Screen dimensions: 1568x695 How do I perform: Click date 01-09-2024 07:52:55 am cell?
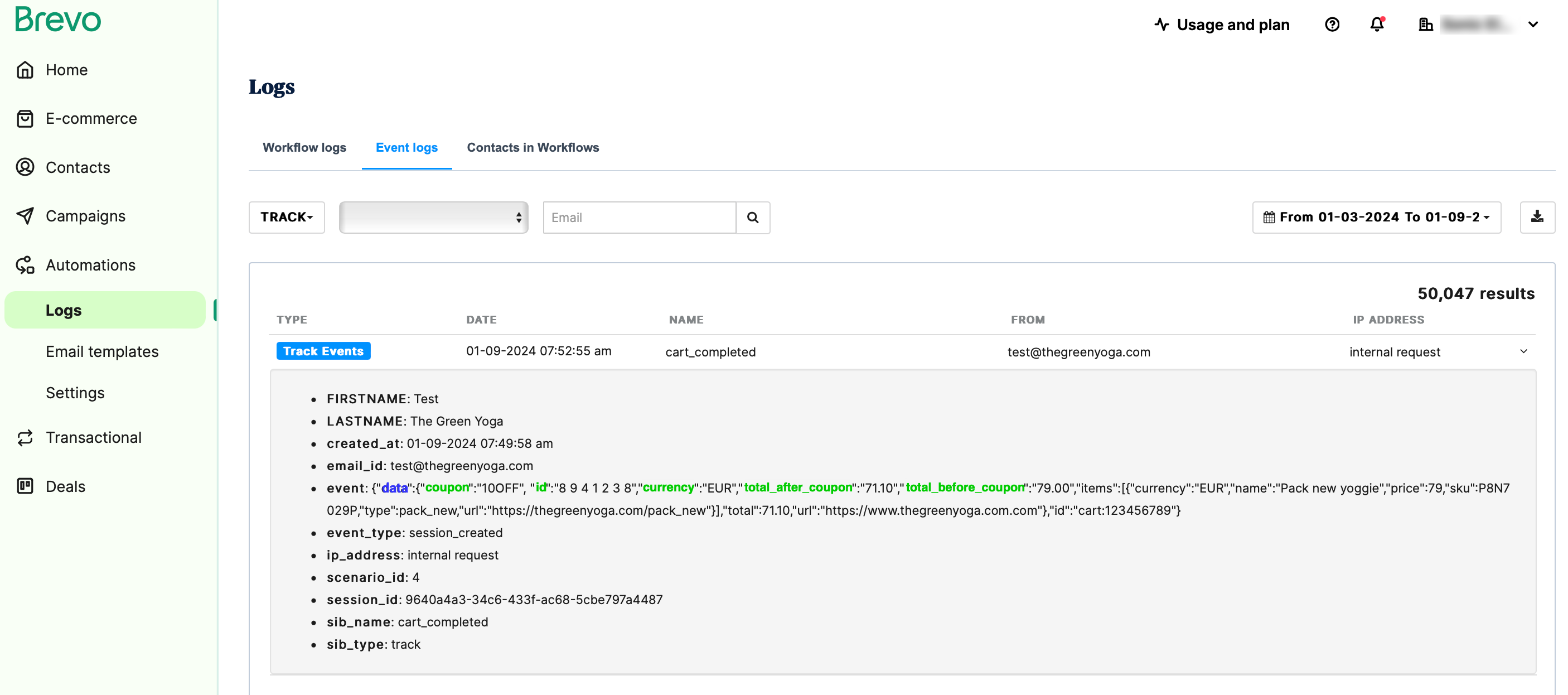point(539,351)
